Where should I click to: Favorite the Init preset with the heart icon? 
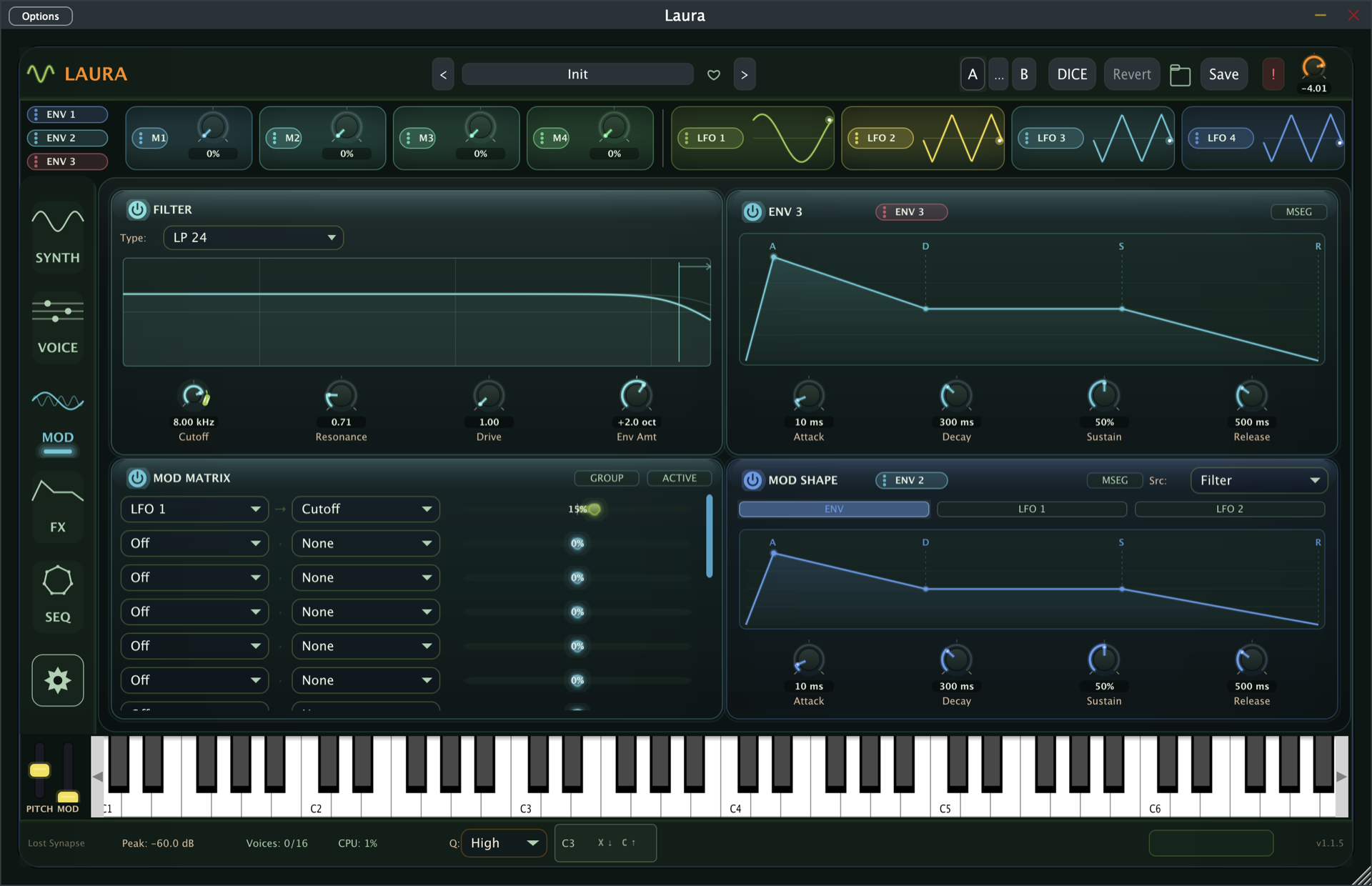click(713, 74)
